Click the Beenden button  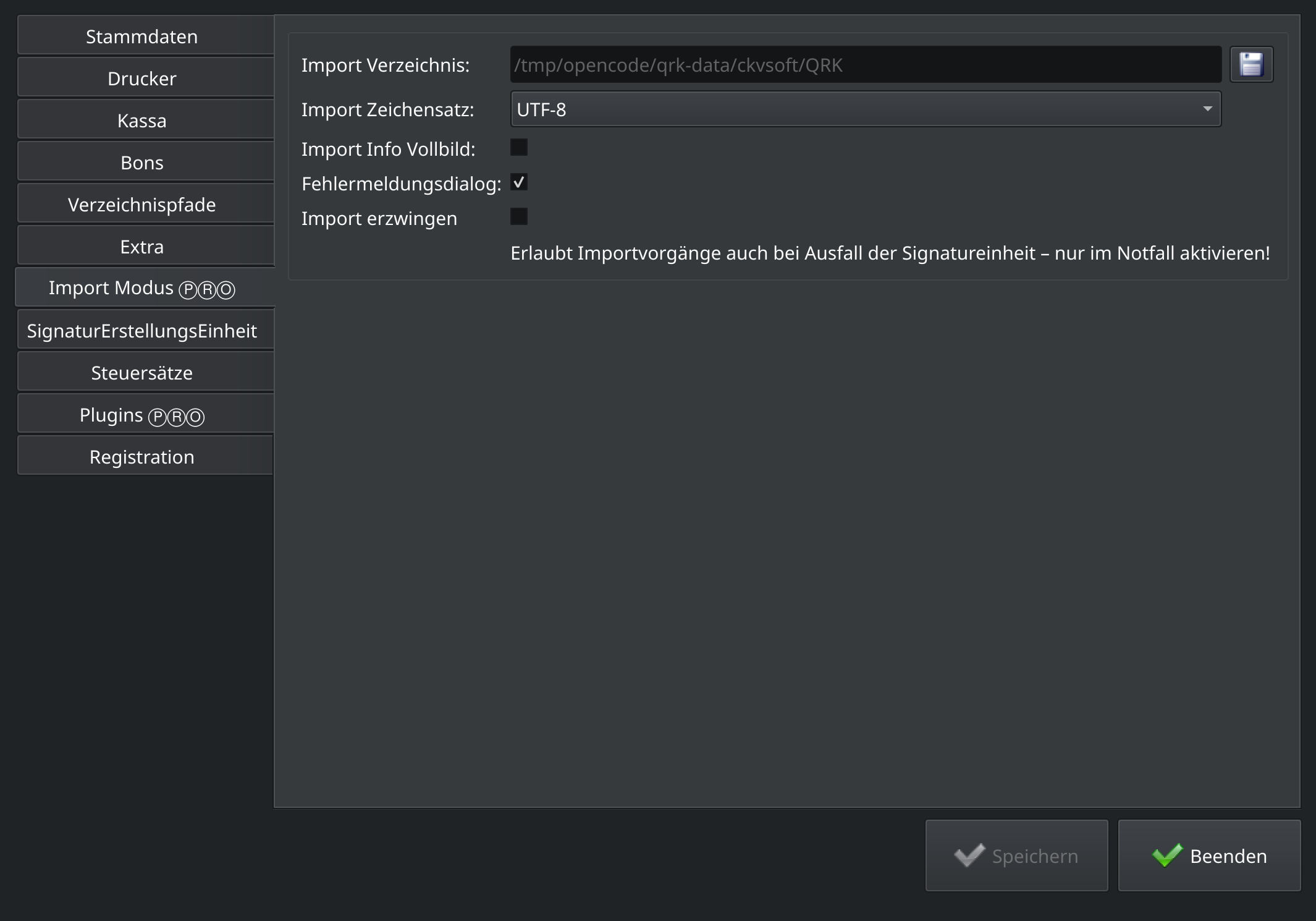coord(1209,855)
